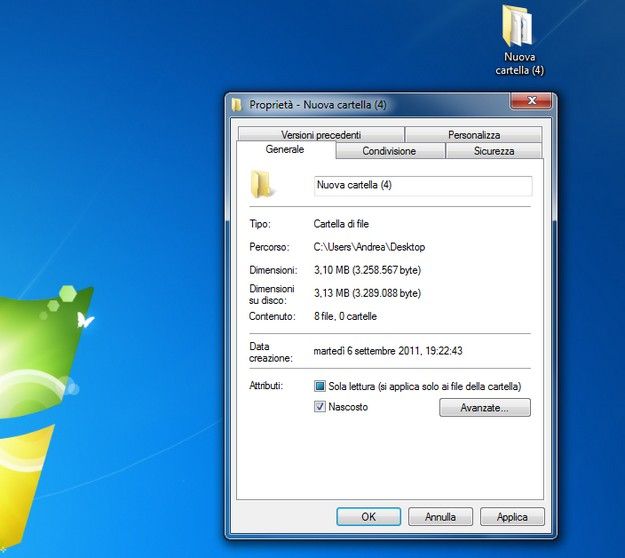This screenshot has height=558, width=625.
Task: Click the size value 3,10 MB (3.258.567 byte)
Action: [367, 270]
